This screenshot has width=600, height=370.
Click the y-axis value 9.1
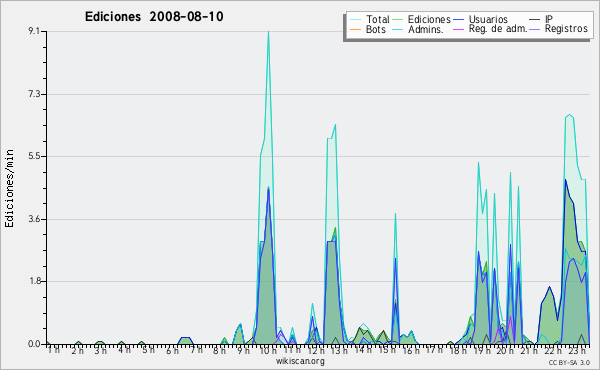point(34,31)
